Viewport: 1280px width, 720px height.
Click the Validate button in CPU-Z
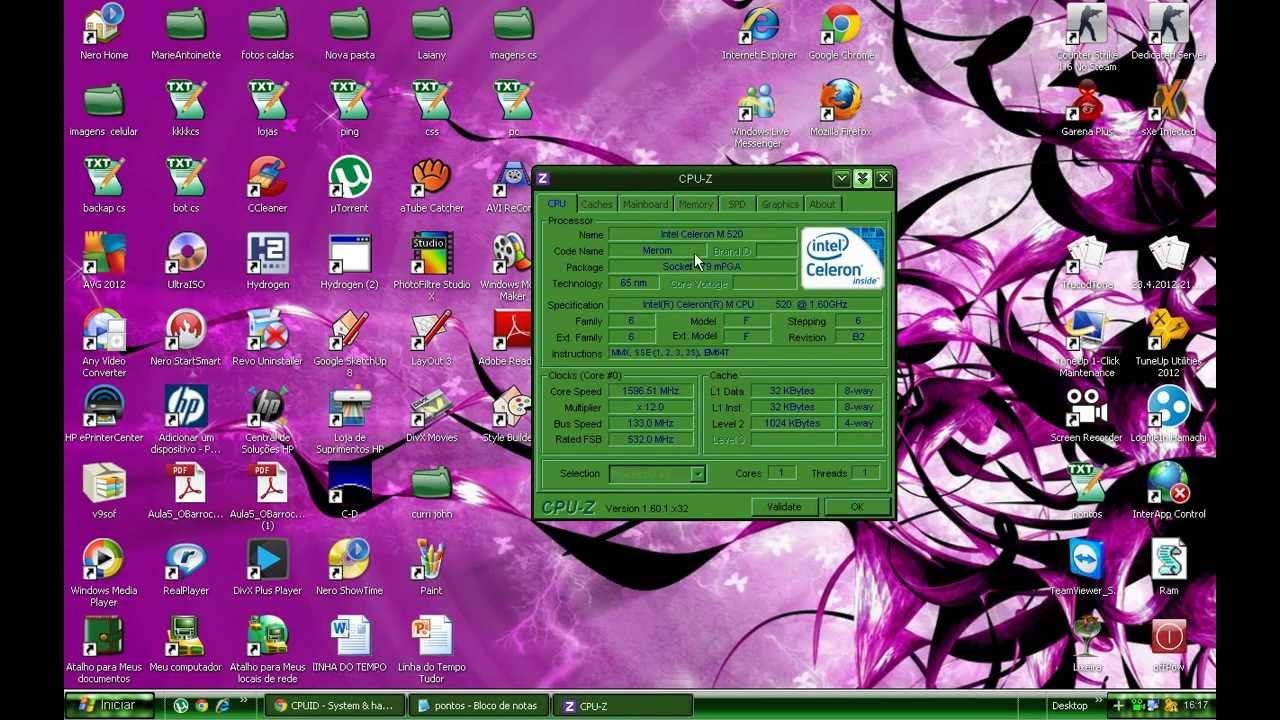pos(784,507)
